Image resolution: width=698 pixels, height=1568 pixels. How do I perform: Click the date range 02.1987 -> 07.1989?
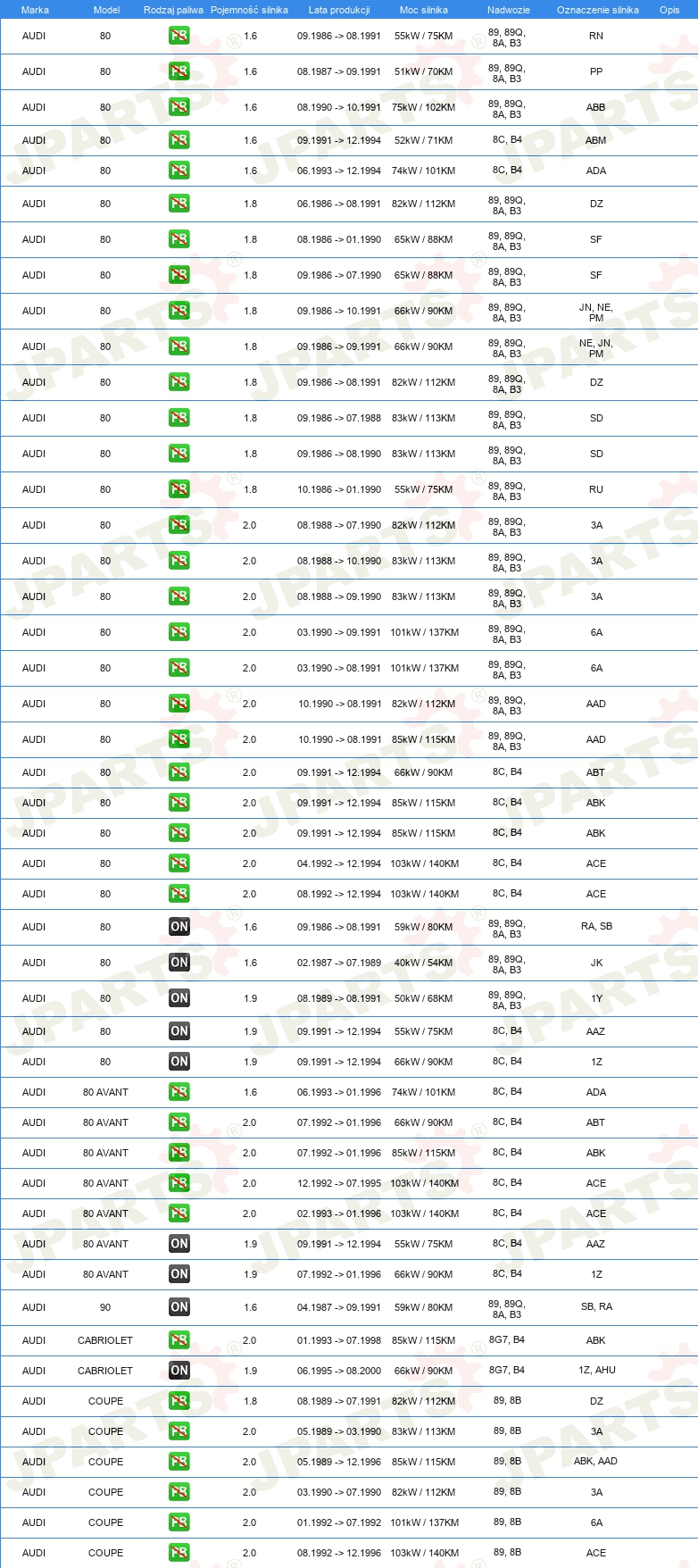click(x=339, y=963)
